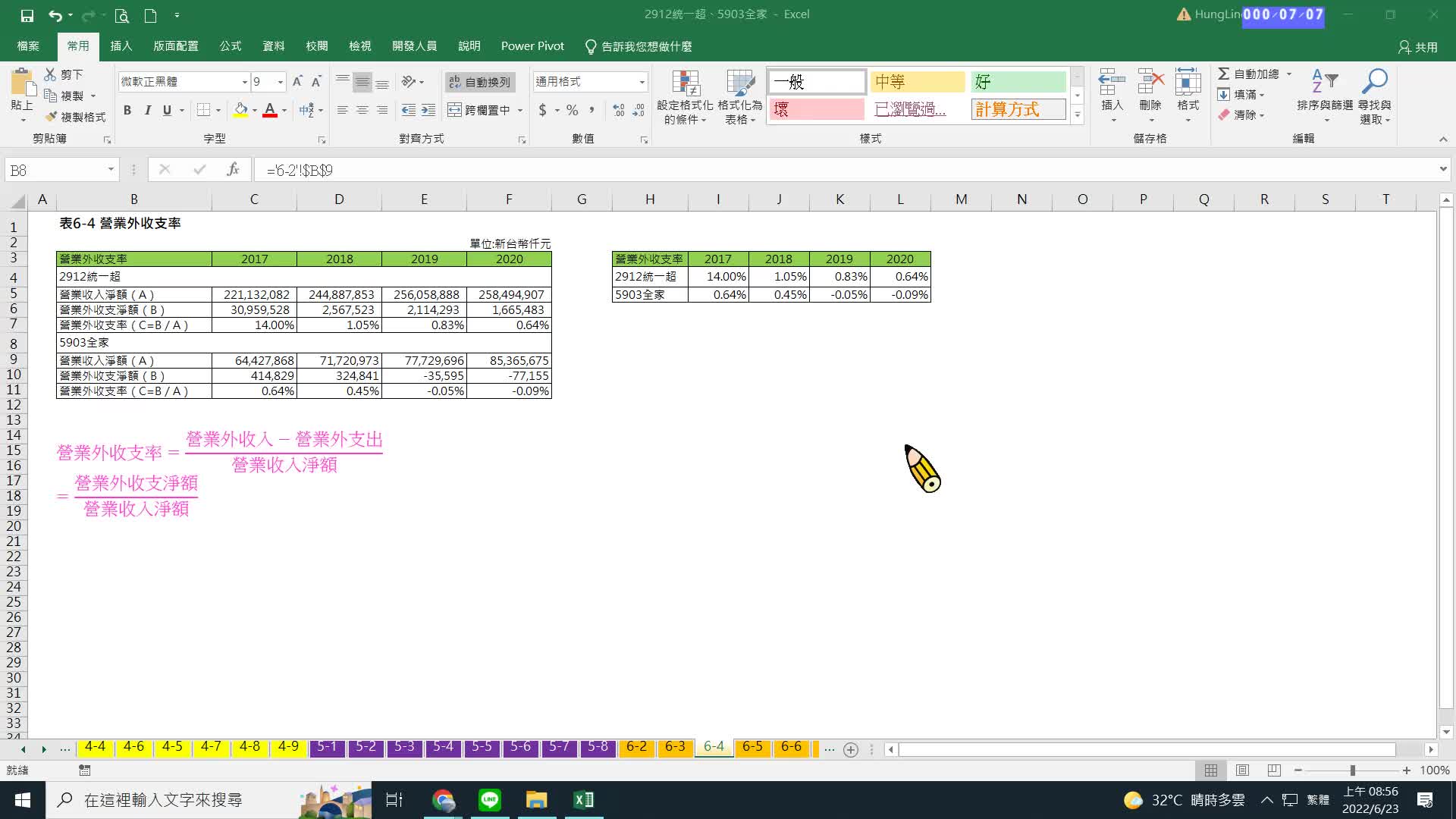Screen dimensions: 1456x819
Task: Open fill color dropdown arrow
Action: click(255, 110)
